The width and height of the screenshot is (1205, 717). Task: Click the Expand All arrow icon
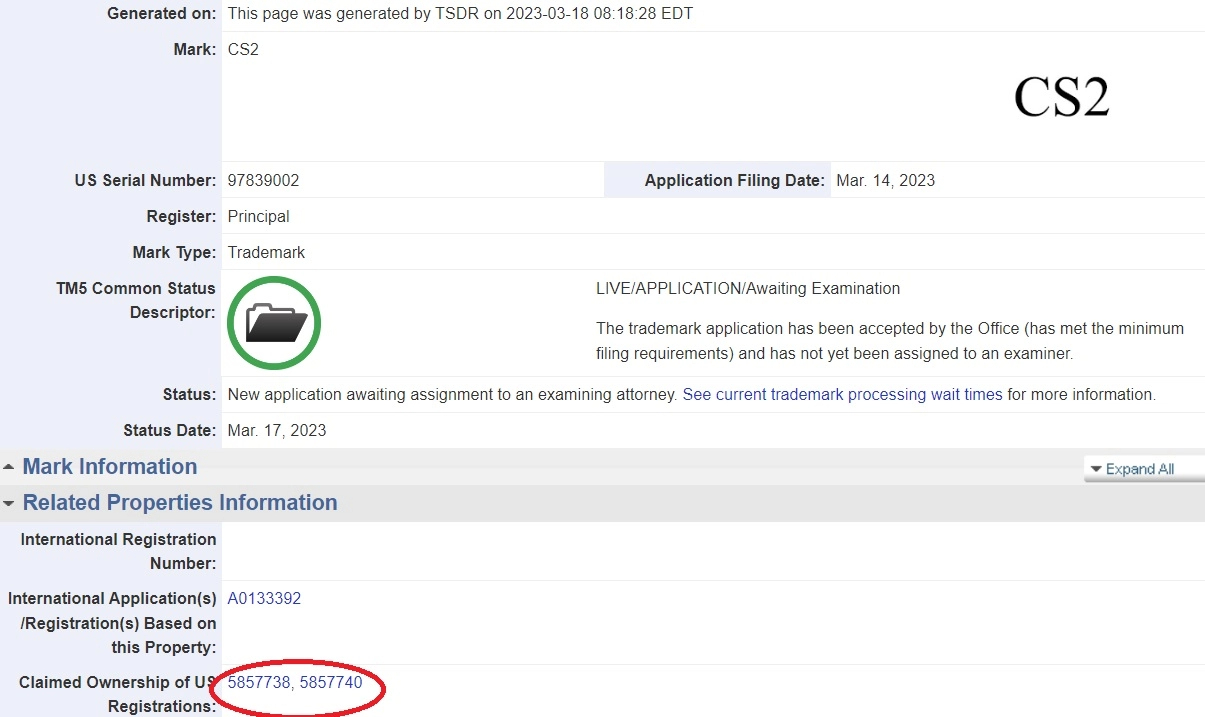1096,469
